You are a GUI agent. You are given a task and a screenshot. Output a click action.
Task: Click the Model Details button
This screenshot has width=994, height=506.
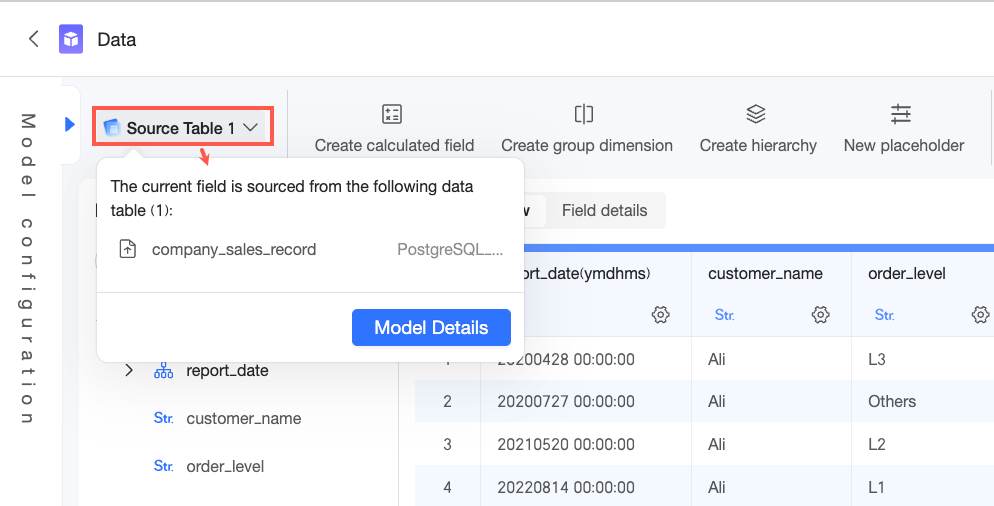[x=431, y=328]
